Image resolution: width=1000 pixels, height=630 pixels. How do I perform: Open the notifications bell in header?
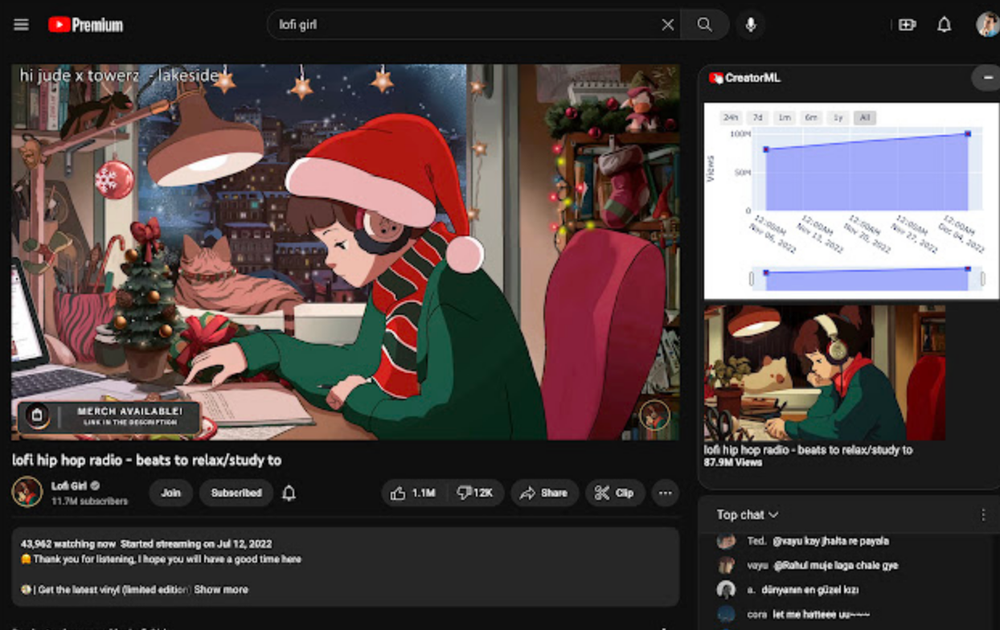click(944, 25)
